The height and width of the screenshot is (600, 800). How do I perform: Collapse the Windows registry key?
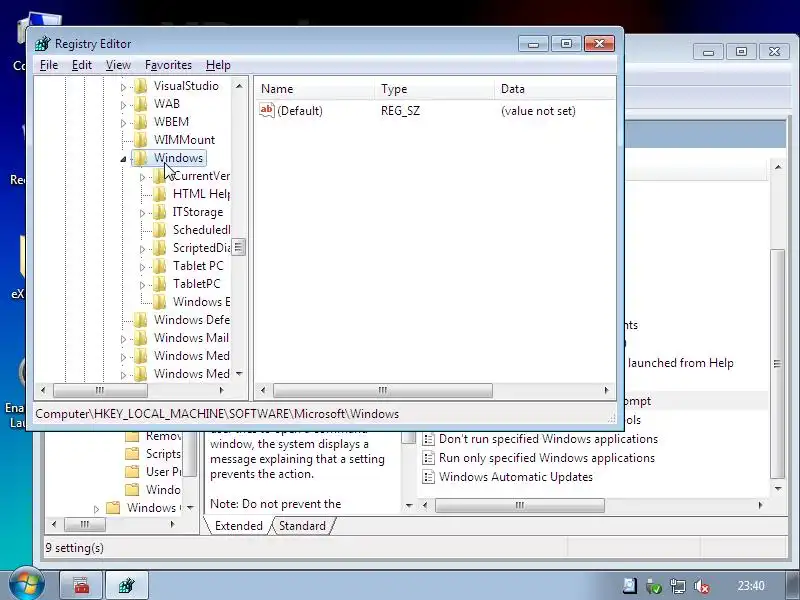(123, 159)
